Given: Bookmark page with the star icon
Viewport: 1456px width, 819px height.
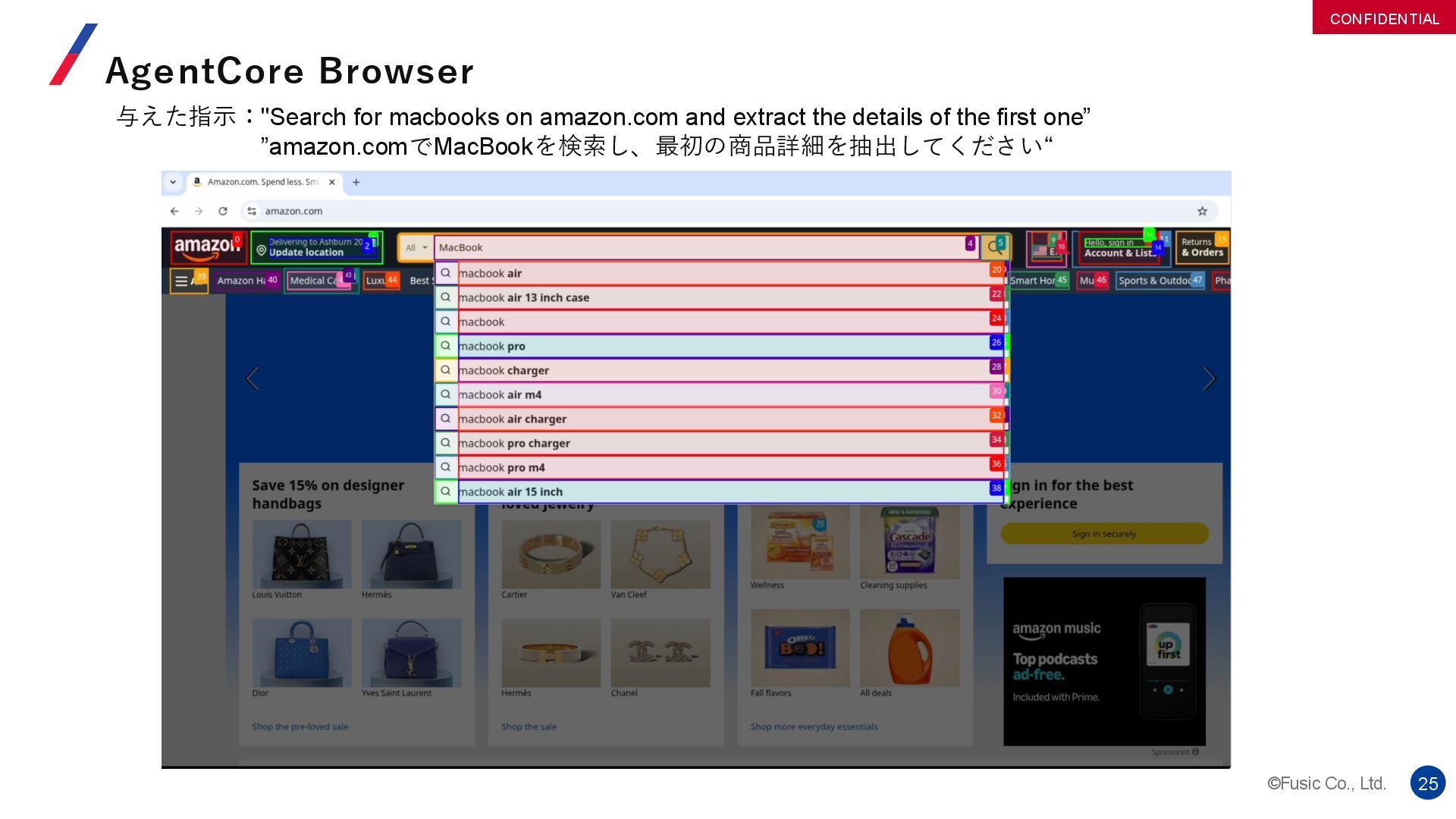Looking at the screenshot, I should coord(1202,212).
